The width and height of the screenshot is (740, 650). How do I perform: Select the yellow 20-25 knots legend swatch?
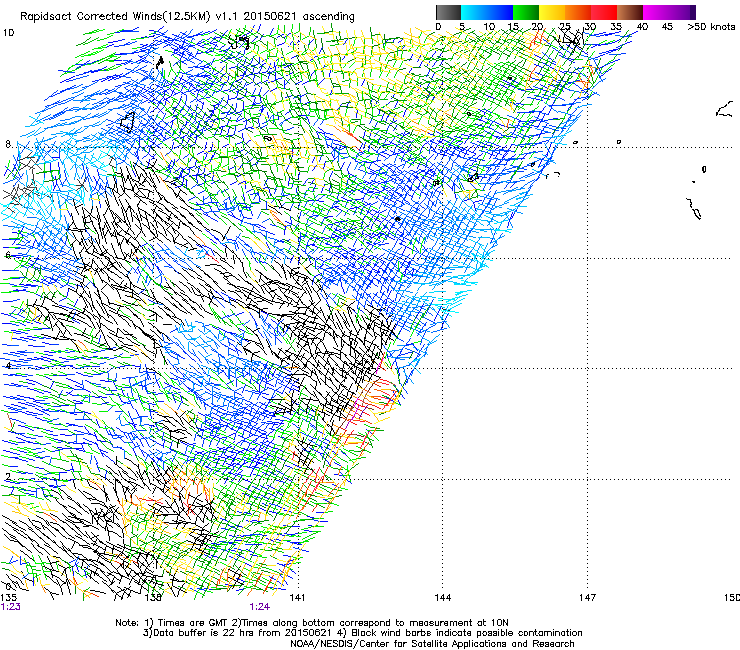[552, 12]
